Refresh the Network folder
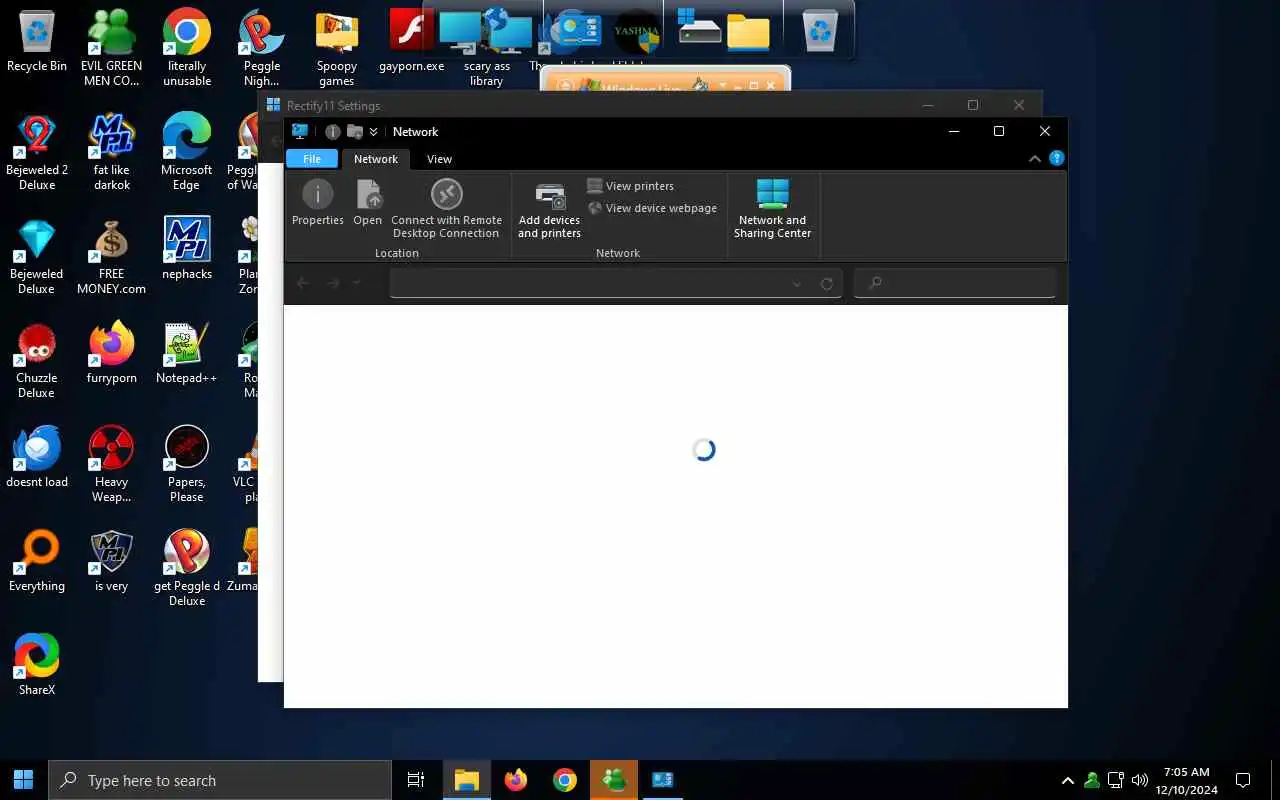Screen dimensions: 1280x800 (x=827, y=284)
